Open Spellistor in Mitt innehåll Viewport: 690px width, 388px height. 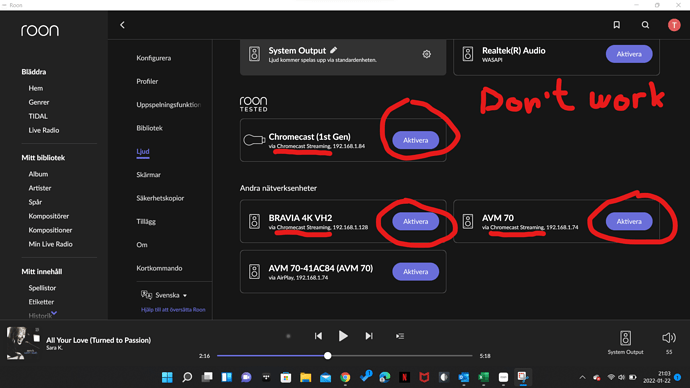[x=42, y=288]
